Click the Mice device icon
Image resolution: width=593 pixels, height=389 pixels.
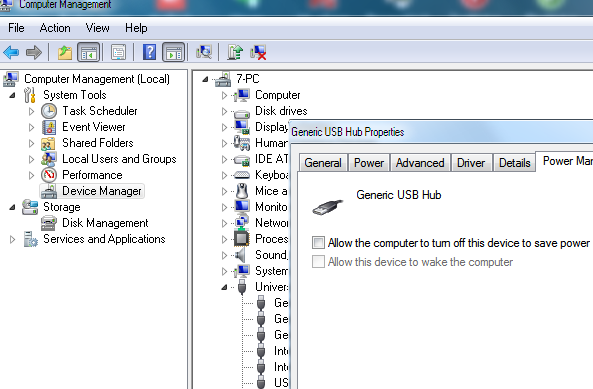tap(242, 191)
